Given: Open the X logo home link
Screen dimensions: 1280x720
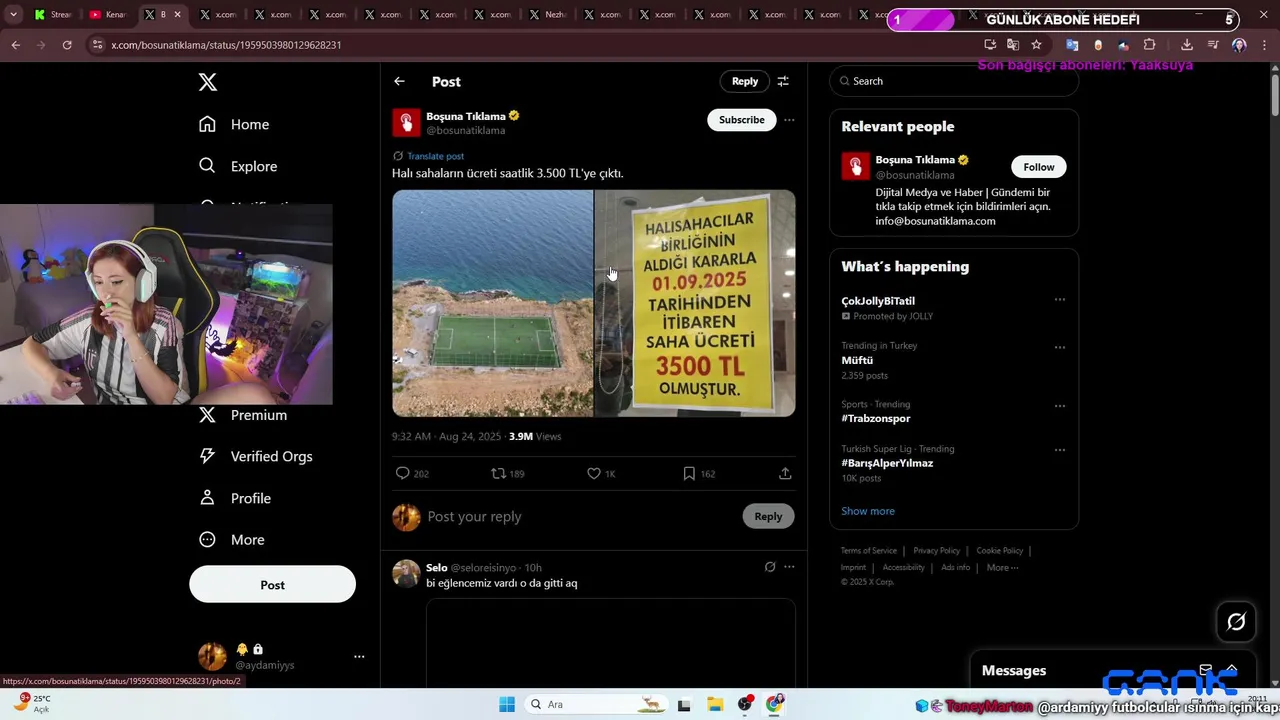Looking at the screenshot, I should [208, 82].
